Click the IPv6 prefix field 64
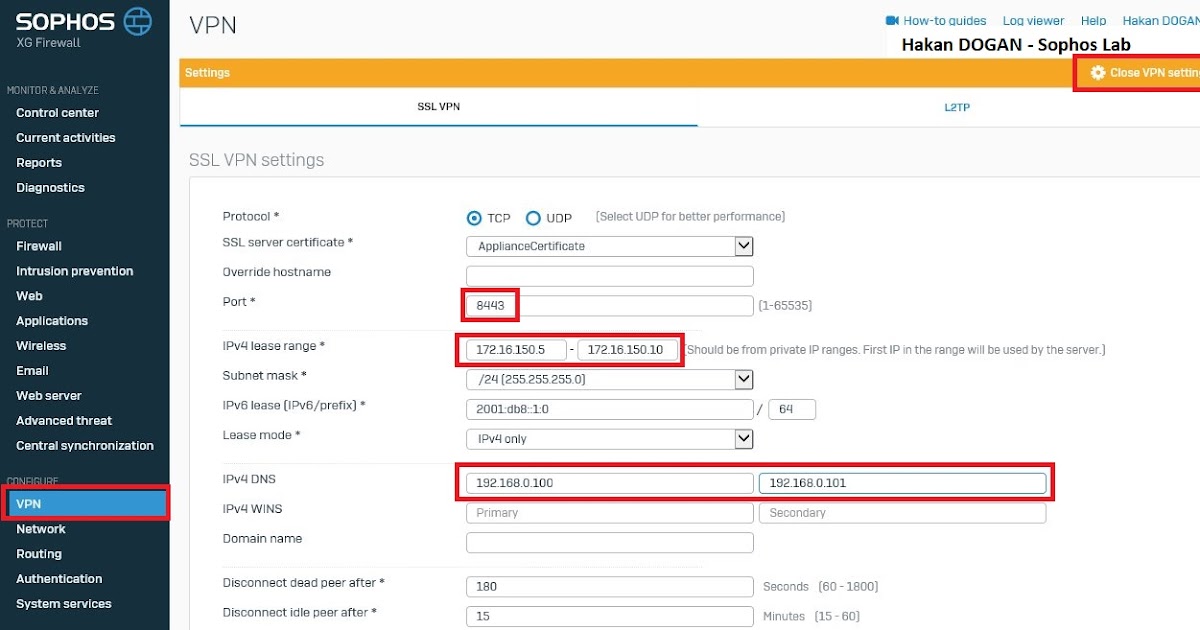 tap(792, 409)
